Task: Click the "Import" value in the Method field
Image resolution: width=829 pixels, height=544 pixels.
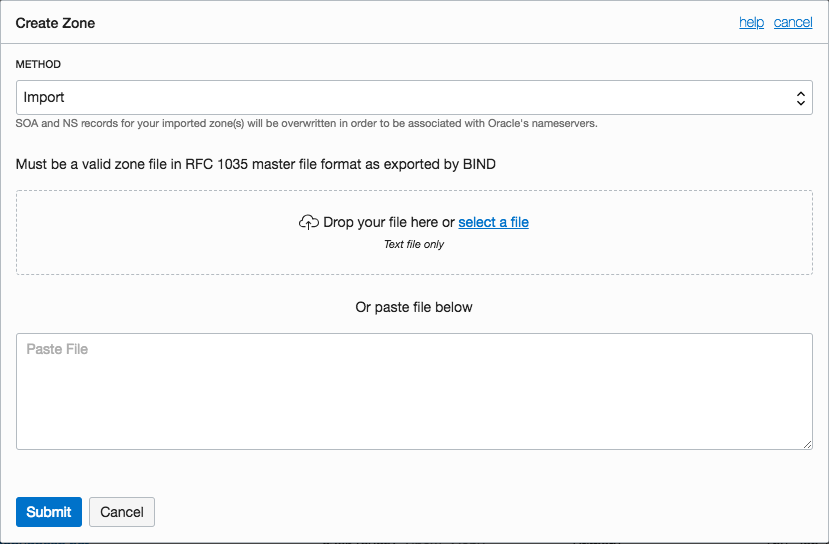Action: coord(44,98)
